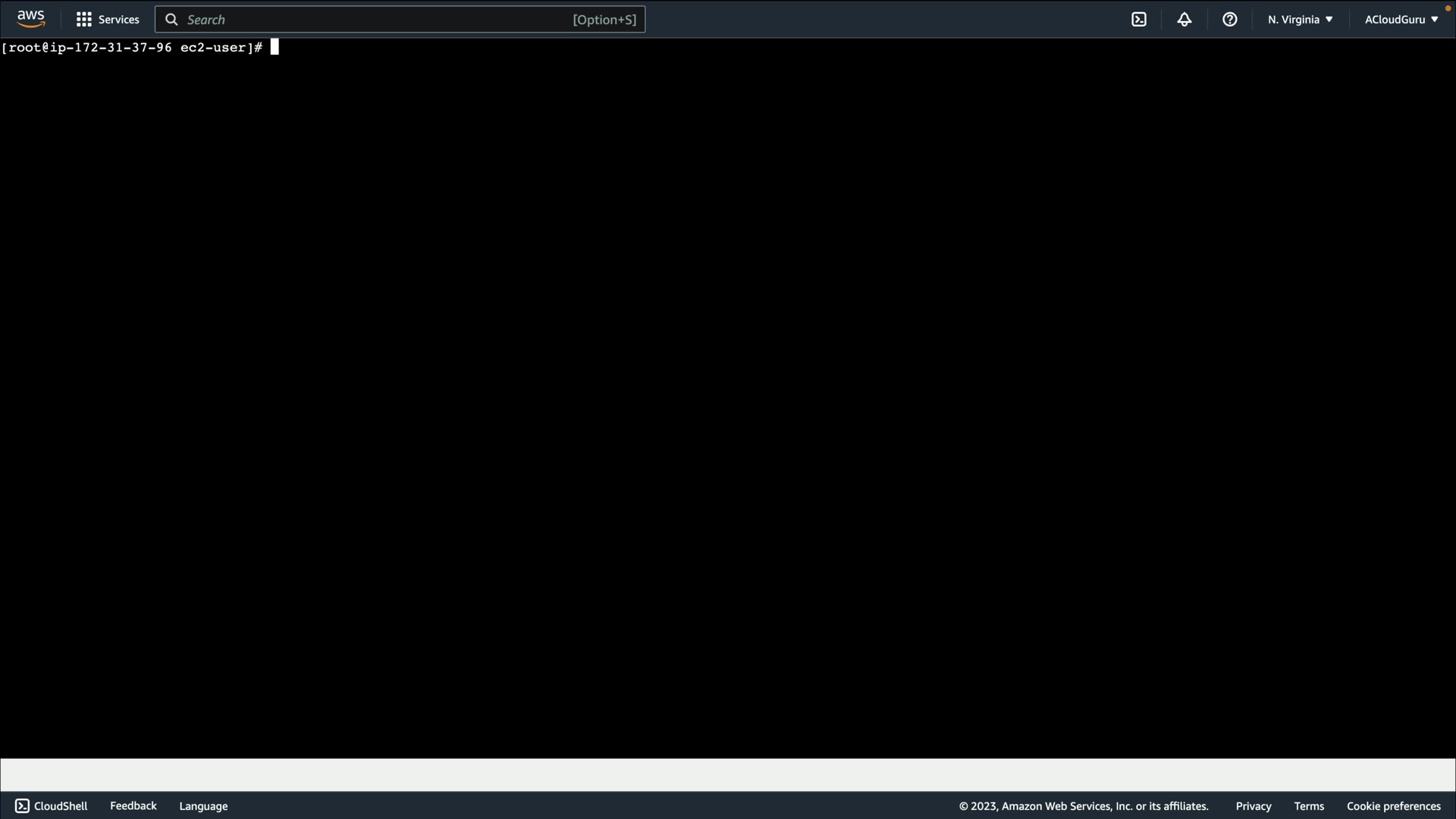
Task: Click the CloudShell icon in footer
Action: tap(22, 806)
